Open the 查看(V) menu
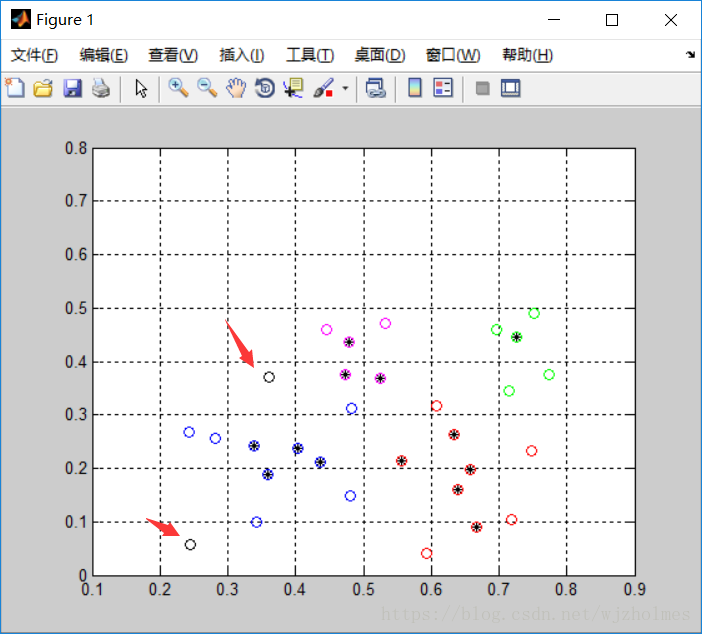702x634 pixels. tap(173, 55)
